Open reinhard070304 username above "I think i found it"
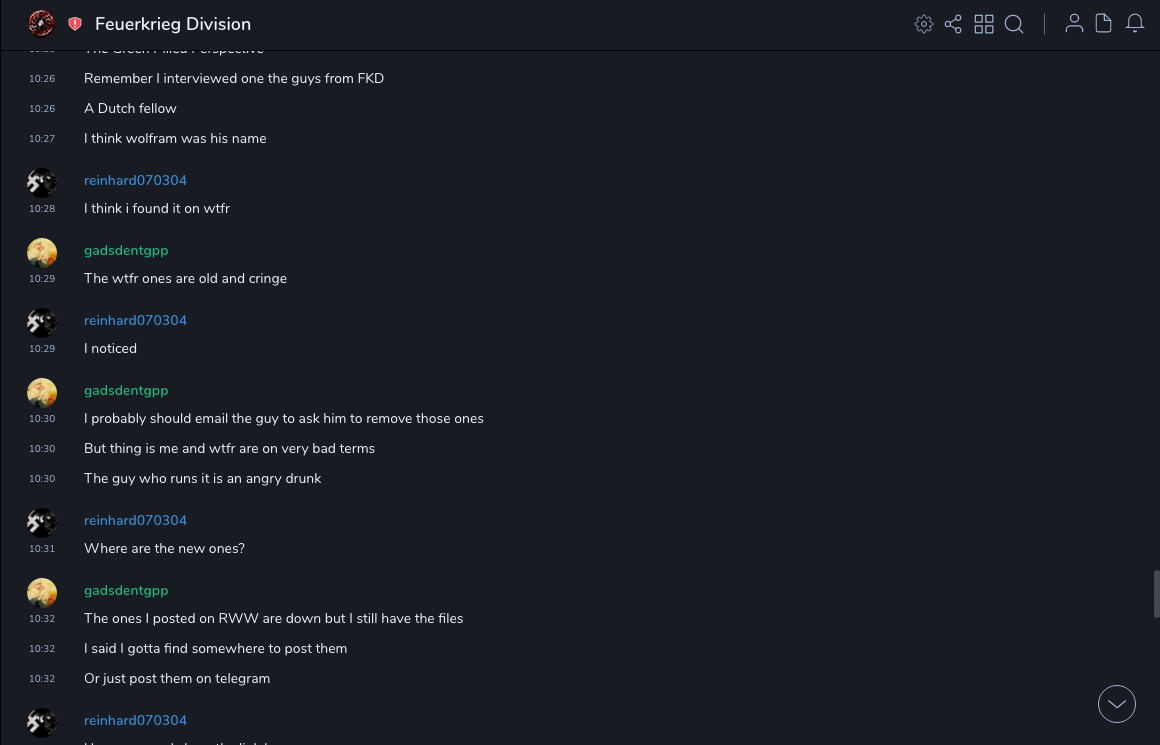The height and width of the screenshot is (745, 1160). click(135, 180)
